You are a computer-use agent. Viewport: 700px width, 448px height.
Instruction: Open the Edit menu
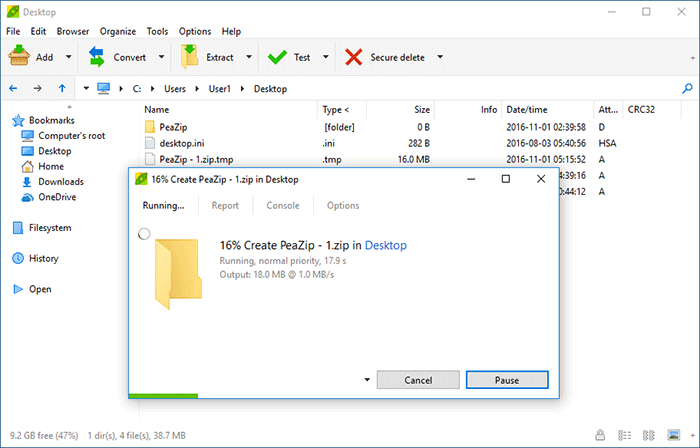tap(38, 31)
